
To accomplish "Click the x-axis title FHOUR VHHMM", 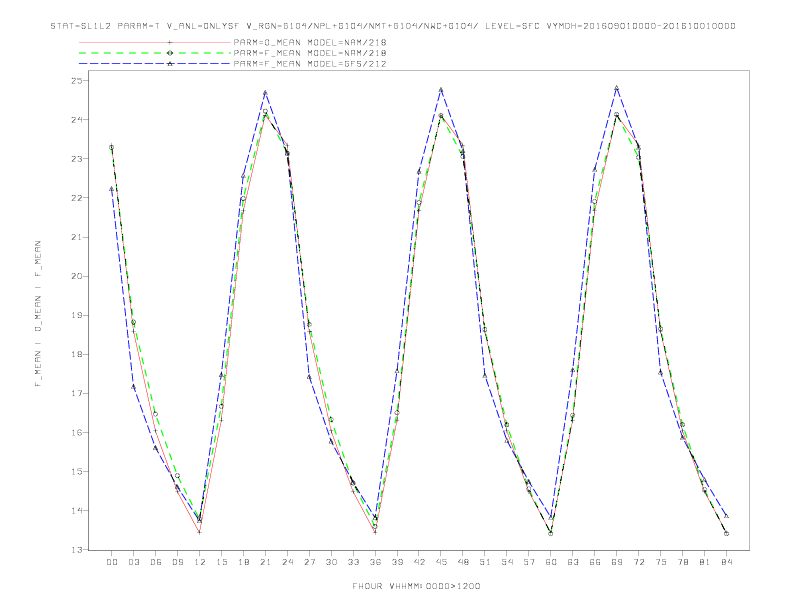I will (416, 586).
